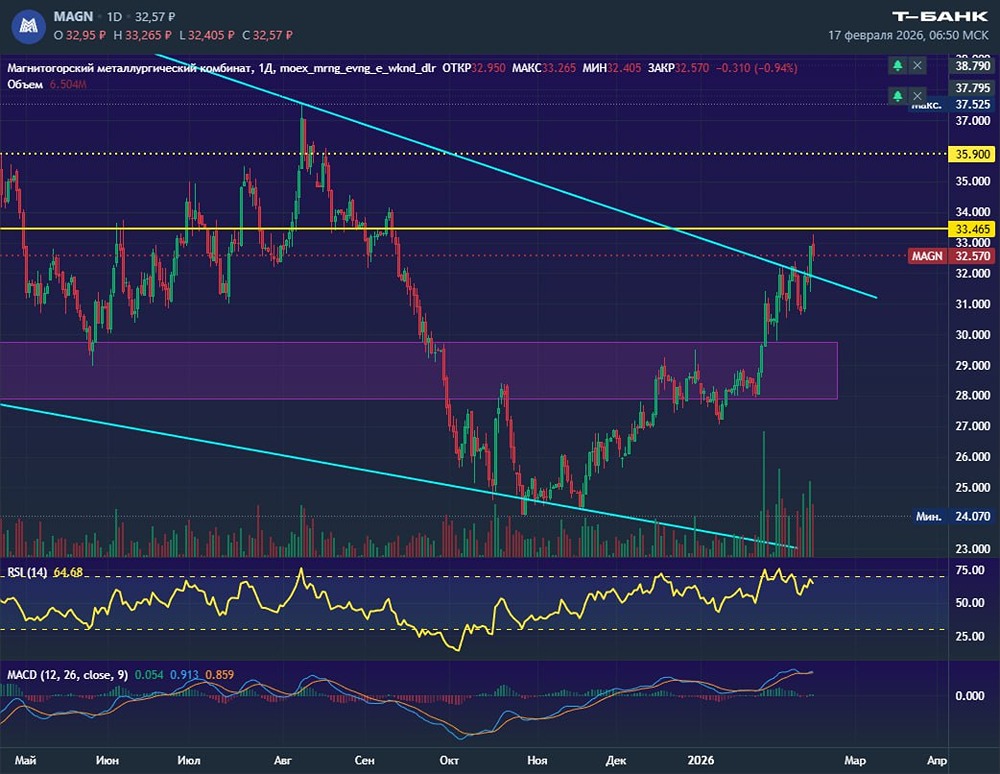The image size is (1000, 774).
Task: Open the MACD (12, 26, close, 9) legend
Action: [67, 675]
